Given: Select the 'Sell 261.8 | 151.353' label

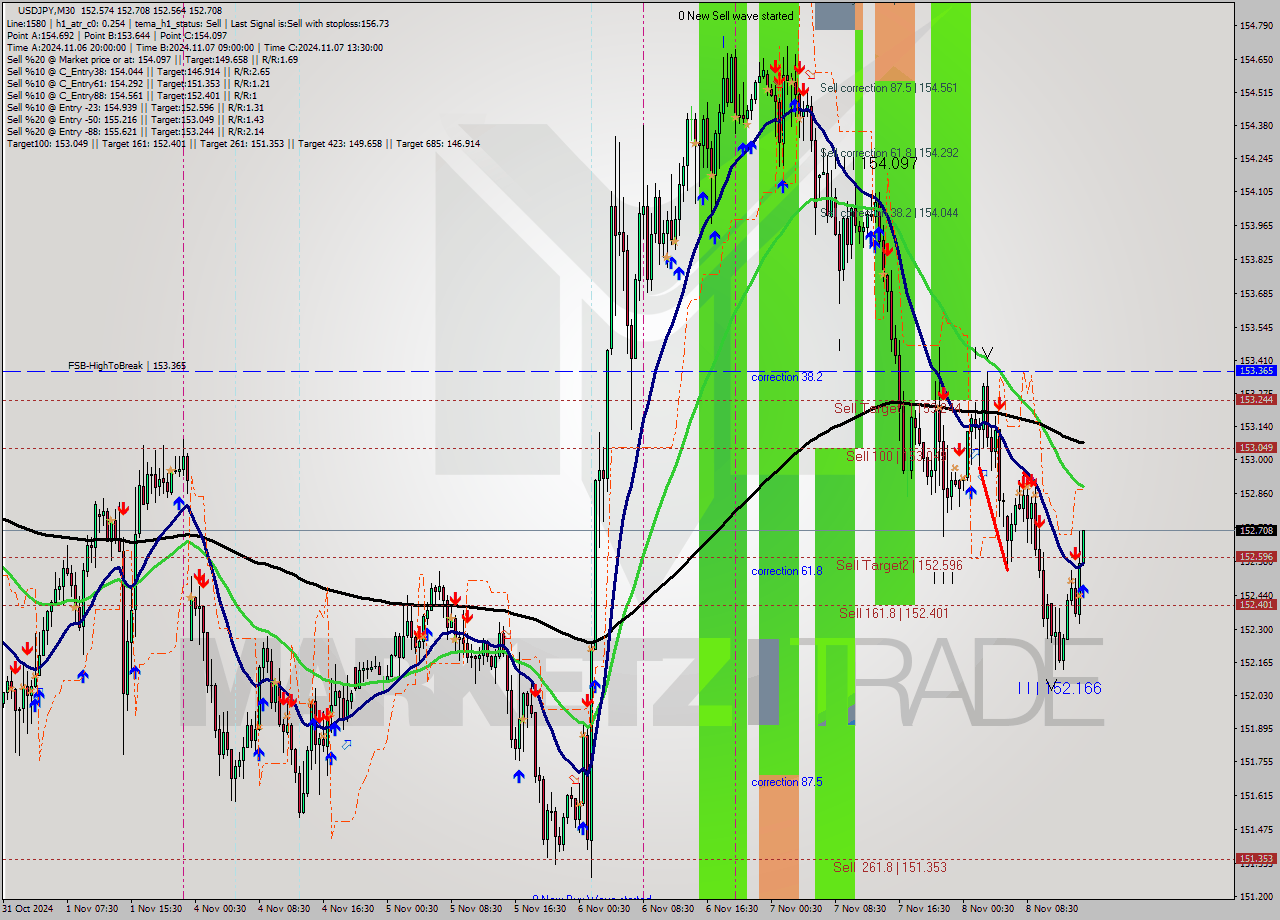Looking at the screenshot, I should [x=890, y=867].
